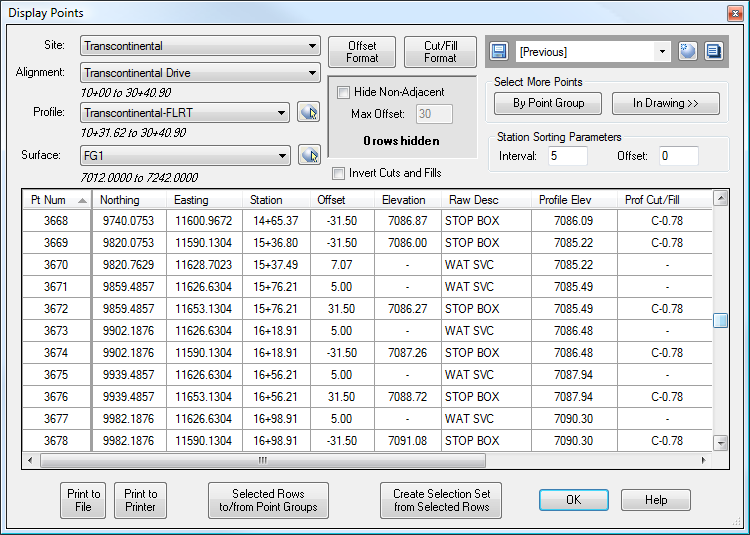Click the vertical scrollbar thumb
This screenshot has height=535, width=750.
[720, 320]
